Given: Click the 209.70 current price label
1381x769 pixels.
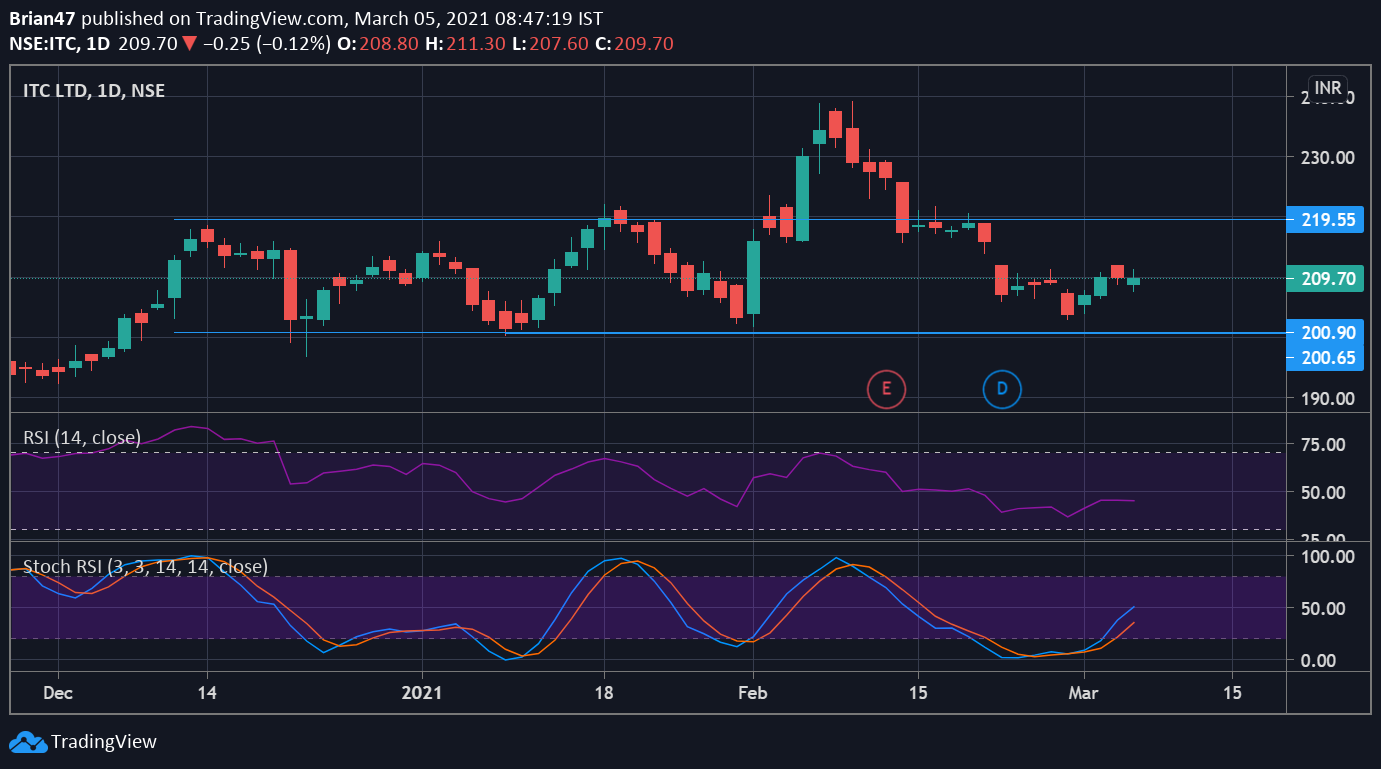Looking at the screenshot, I should tap(1325, 279).
